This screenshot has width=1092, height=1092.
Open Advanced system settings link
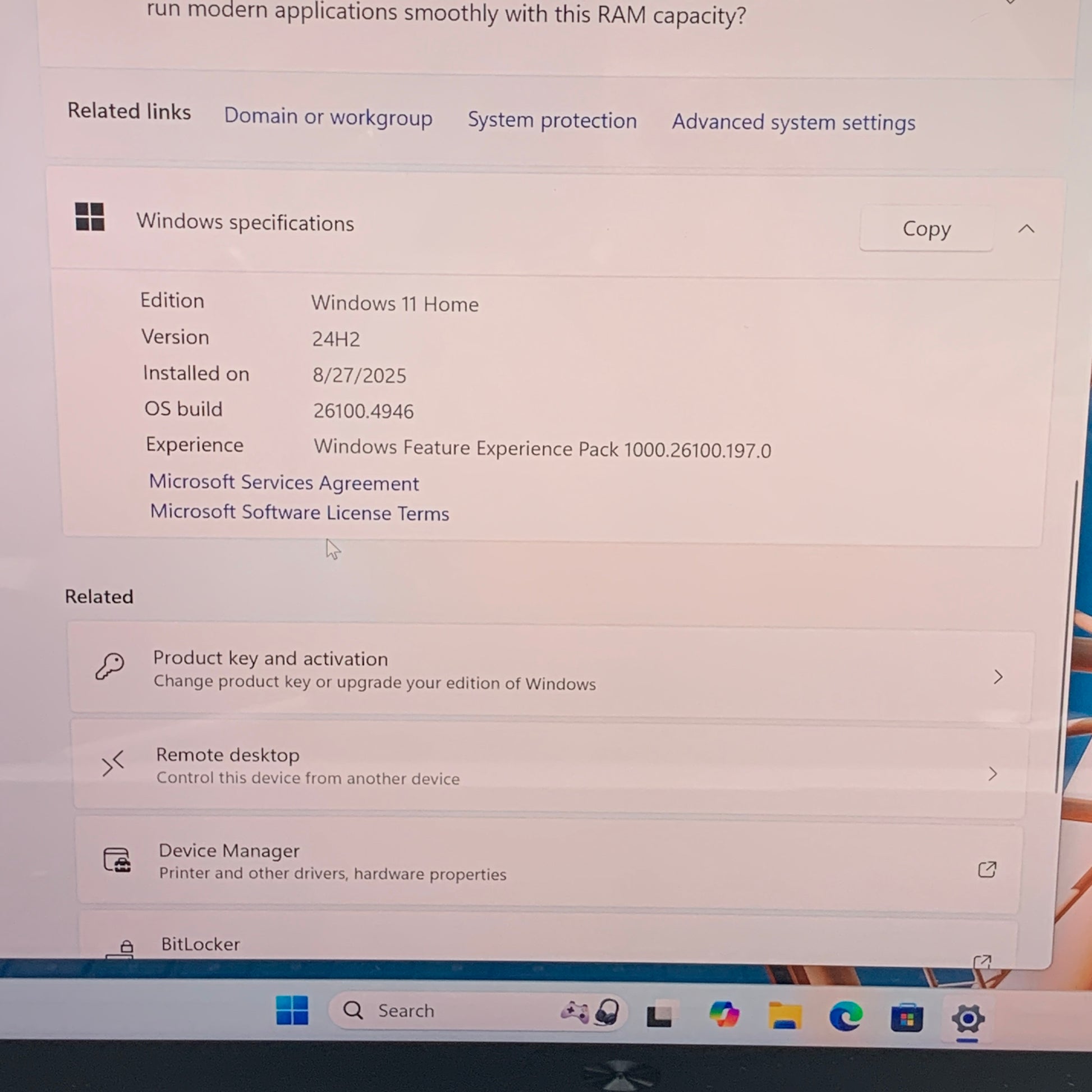[x=793, y=122]
